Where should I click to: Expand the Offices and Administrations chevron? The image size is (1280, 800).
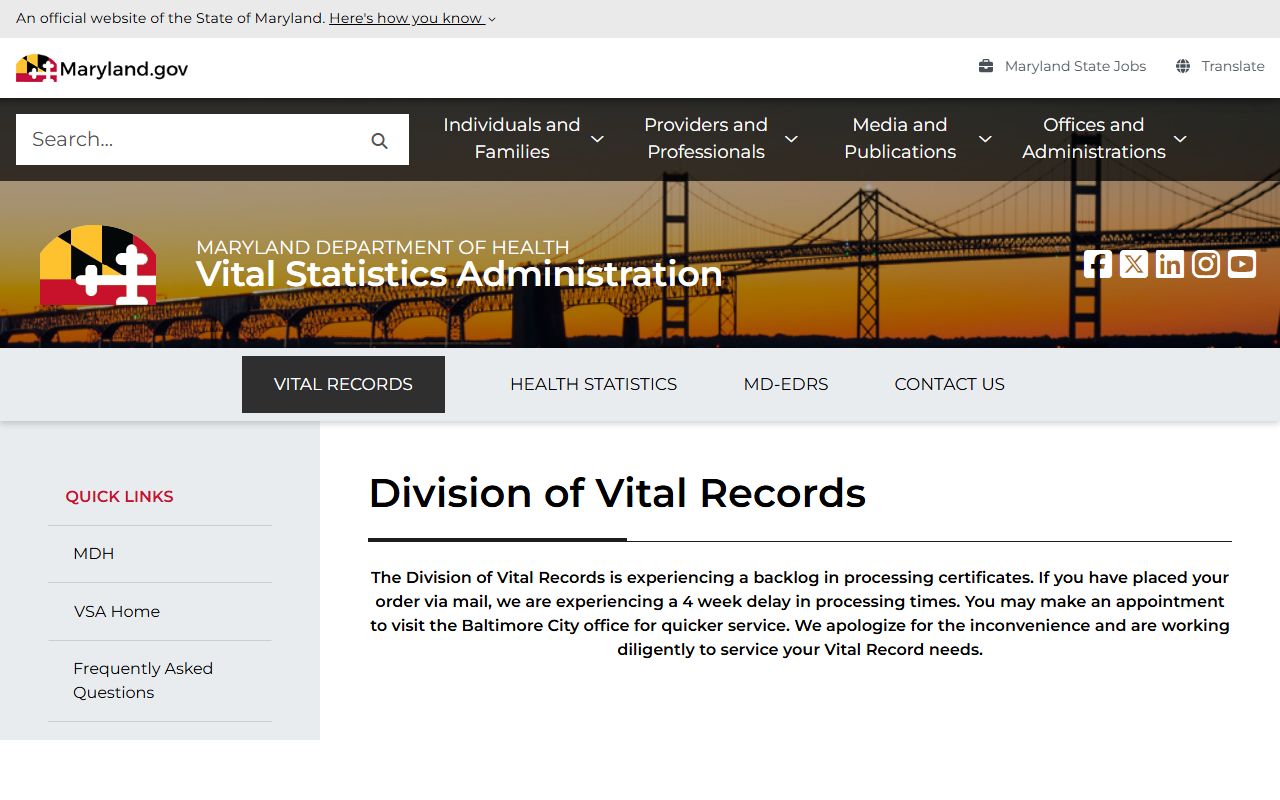pyautogui.click(x=1180, y=139)
